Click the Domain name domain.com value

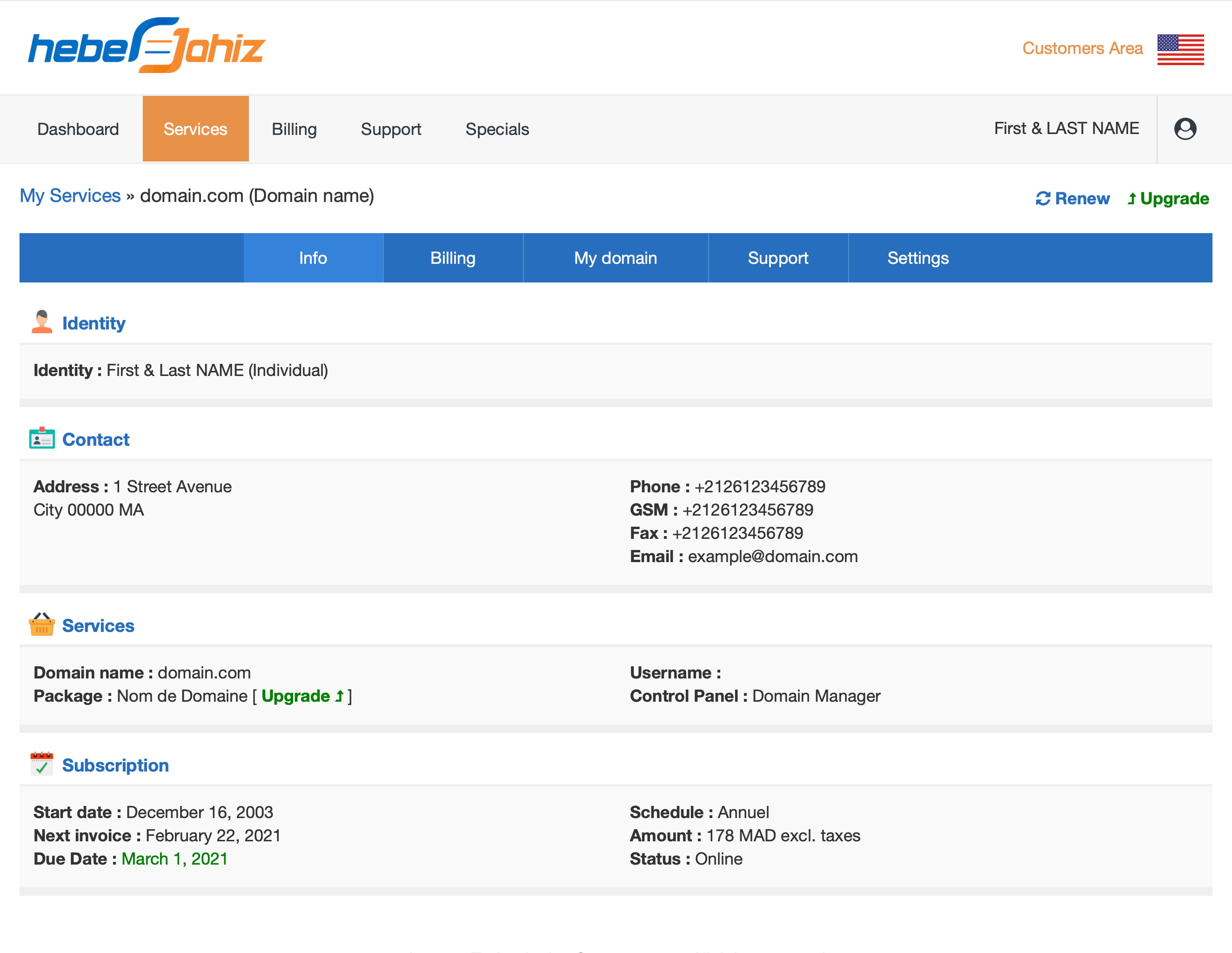[x=204, y=672]
